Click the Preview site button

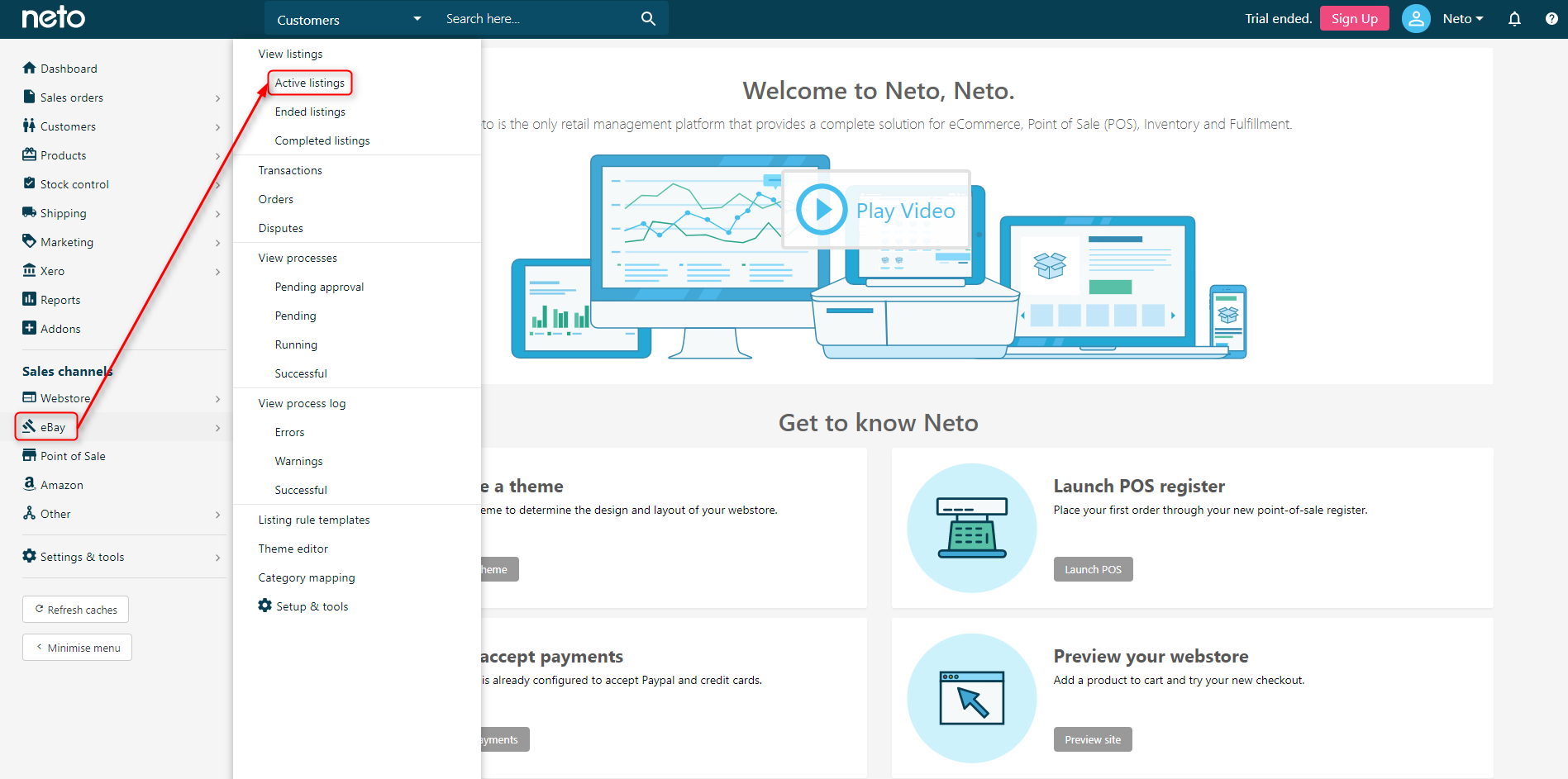1093,739
